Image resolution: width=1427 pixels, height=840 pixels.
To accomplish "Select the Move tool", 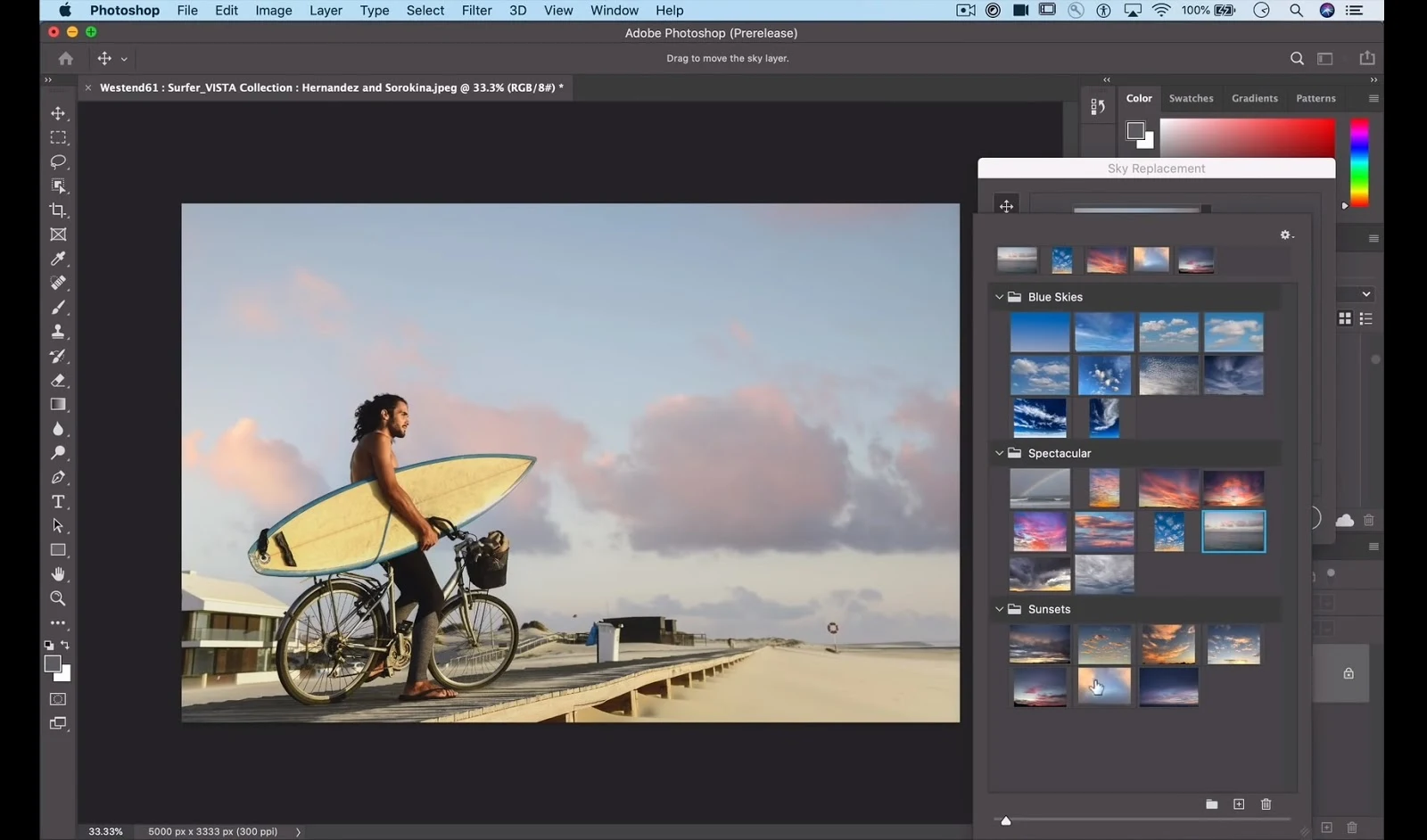I will click(58, 113).
